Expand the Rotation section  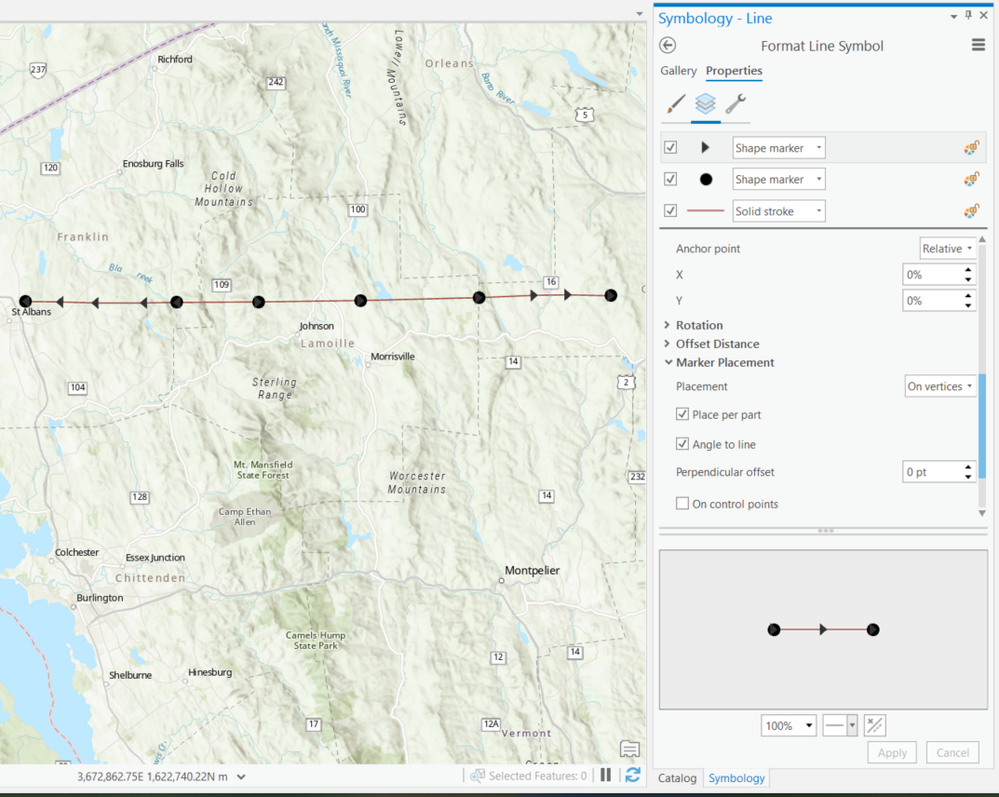point(667,325)
